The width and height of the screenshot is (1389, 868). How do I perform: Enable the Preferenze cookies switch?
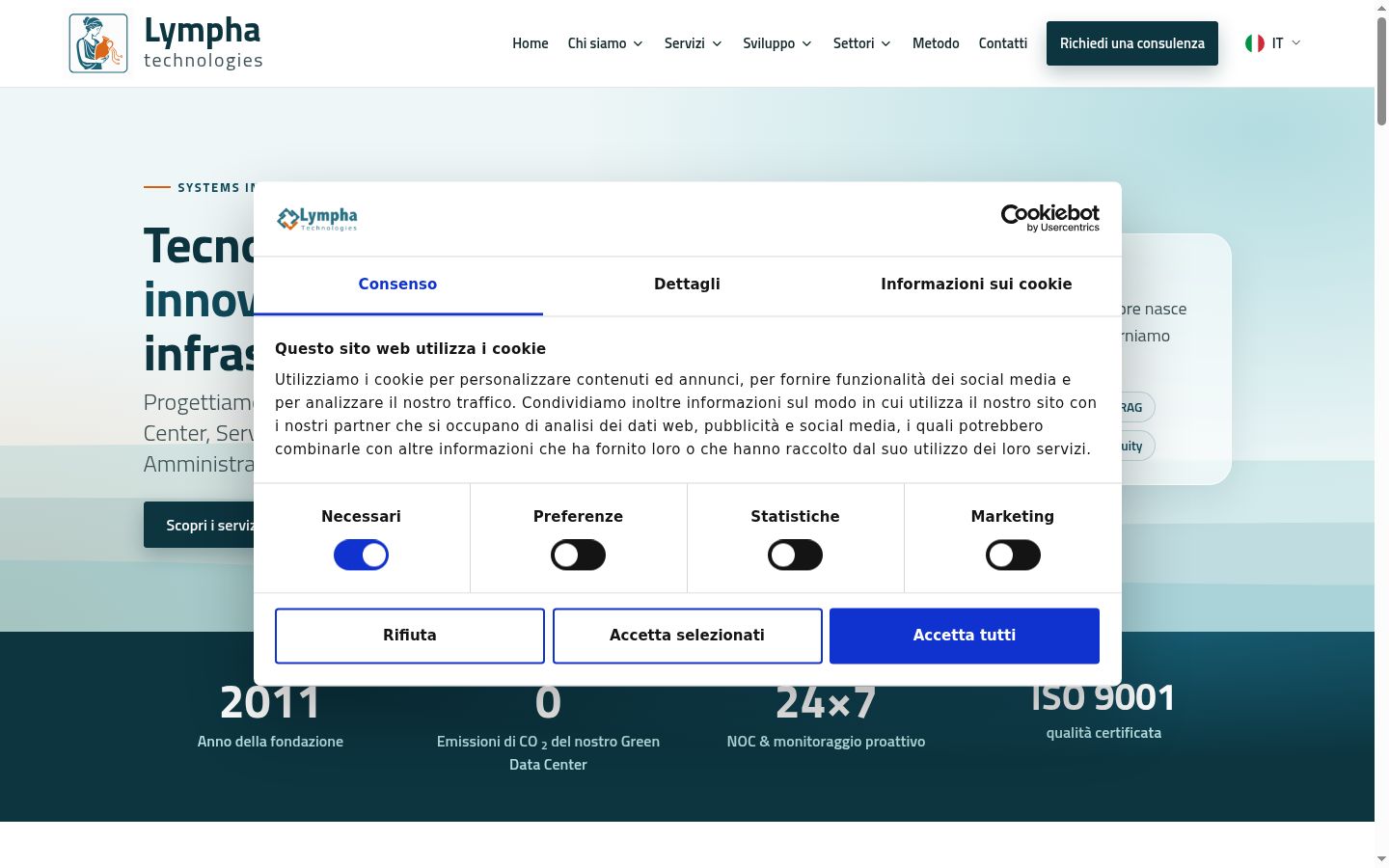[x=578, y=556]
